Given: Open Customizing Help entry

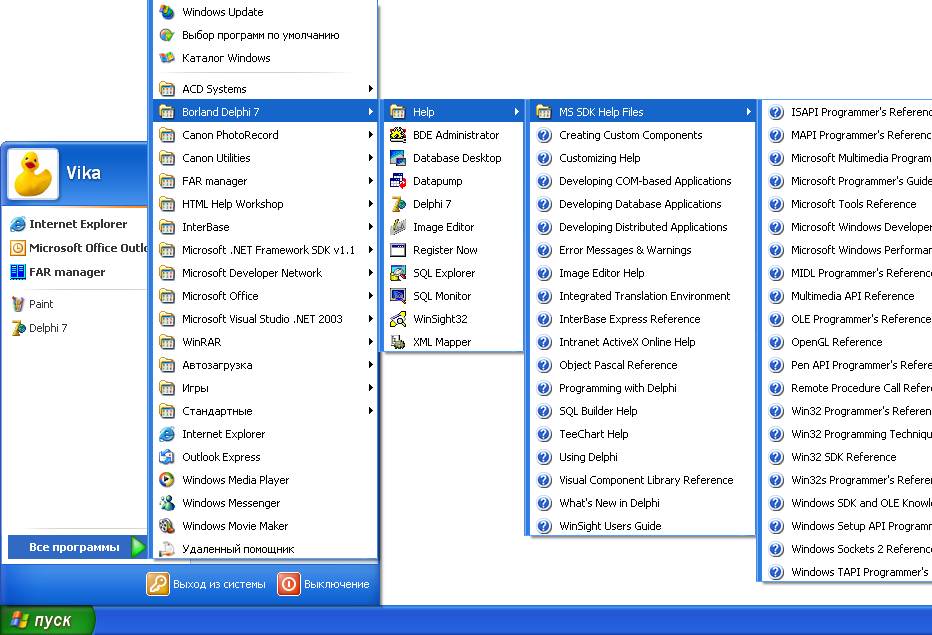Looking at the screenshot, I should (x=643, y=158).
